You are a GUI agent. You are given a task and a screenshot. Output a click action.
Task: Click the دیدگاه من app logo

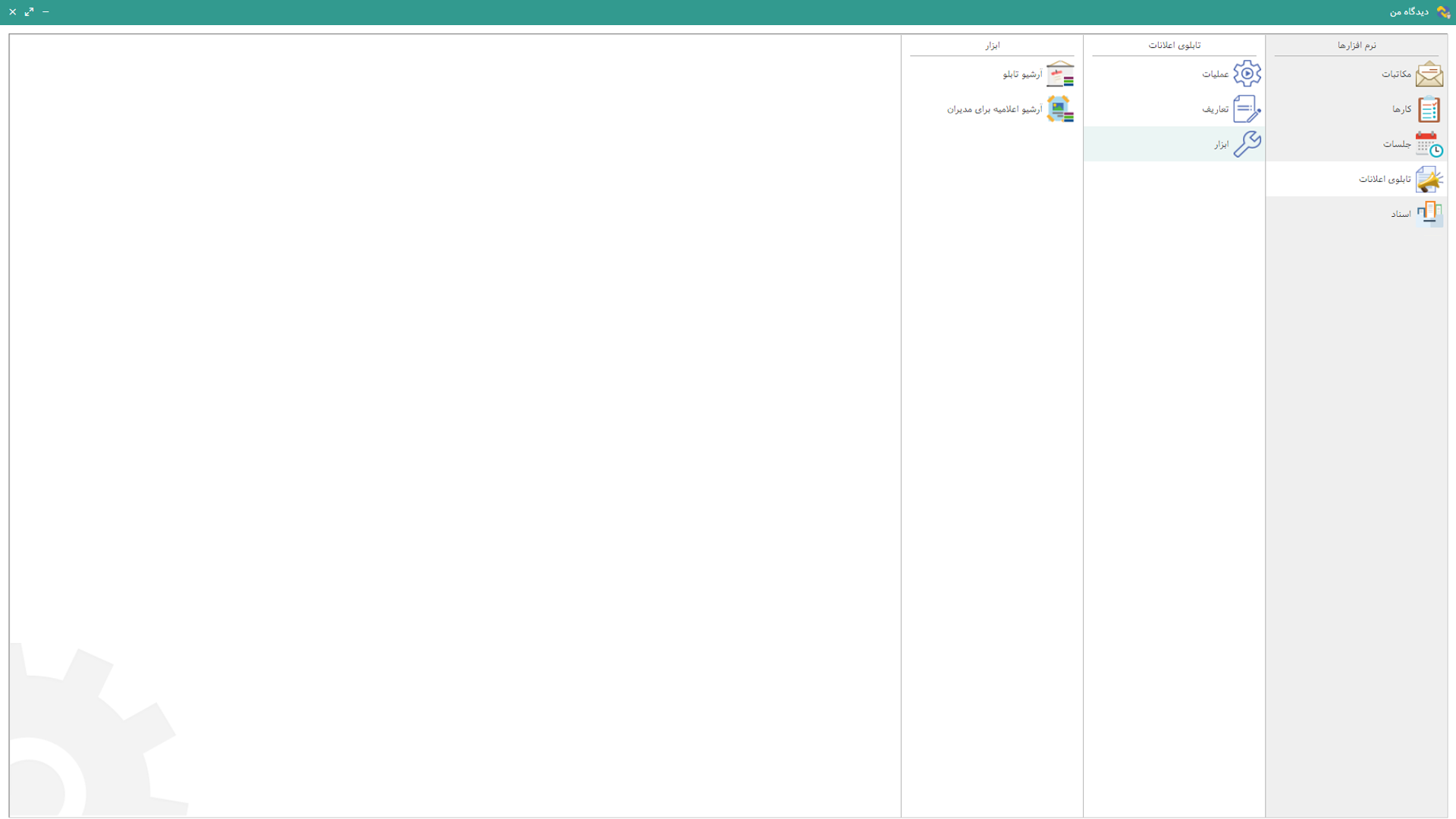(x=1443, y=12)
